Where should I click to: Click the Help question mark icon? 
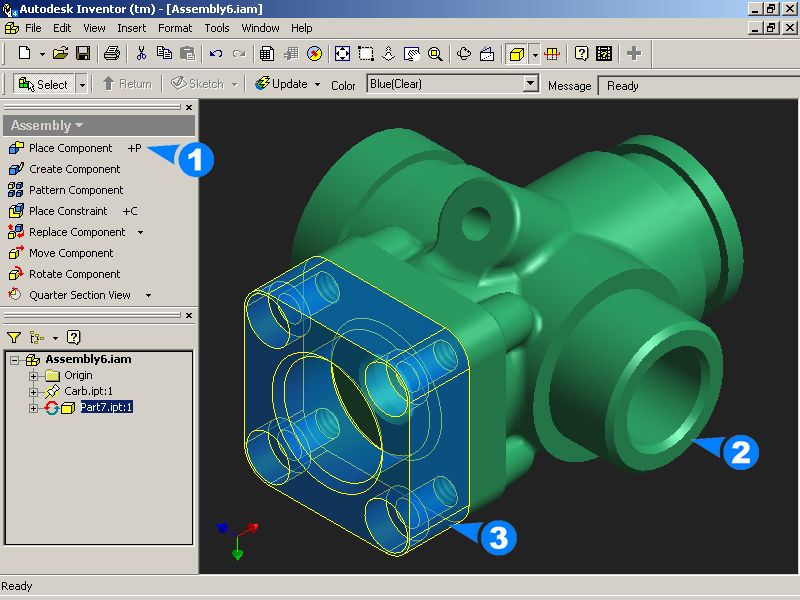(x=581, y=53)
